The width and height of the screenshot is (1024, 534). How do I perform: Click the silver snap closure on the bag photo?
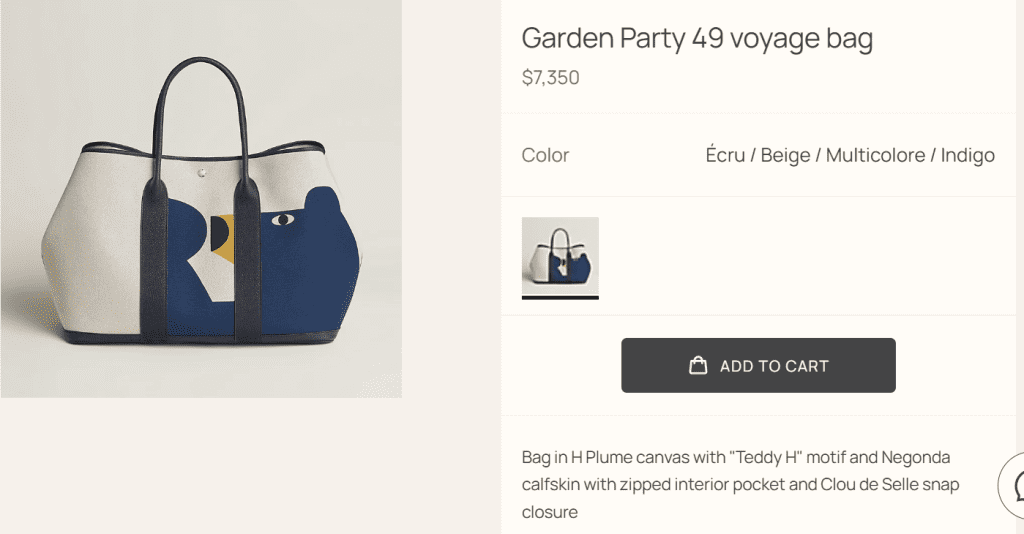[x=203, y=172]
